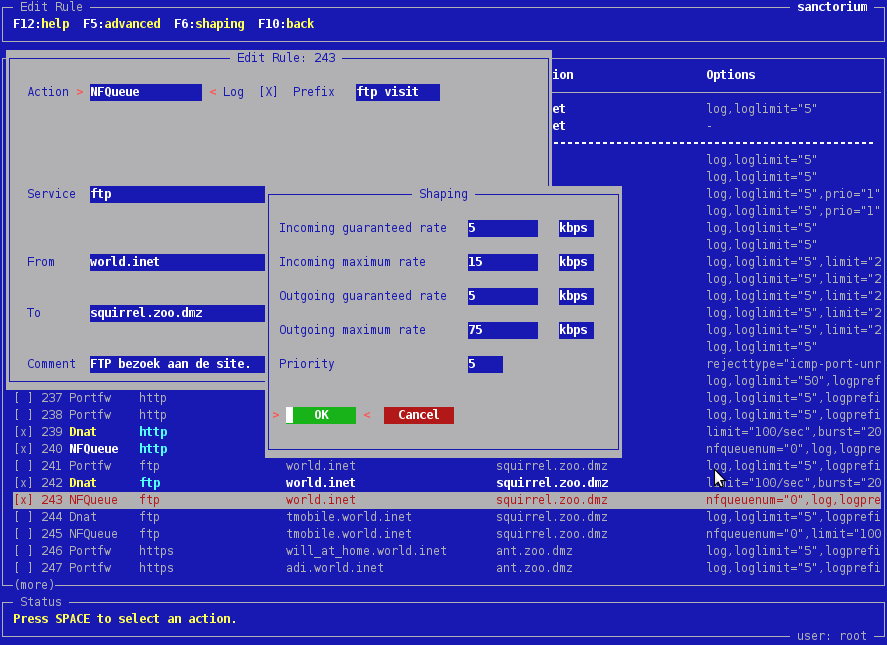Click the red Cancel button
This screenshot has height=645, width=887.
(418, 415)
